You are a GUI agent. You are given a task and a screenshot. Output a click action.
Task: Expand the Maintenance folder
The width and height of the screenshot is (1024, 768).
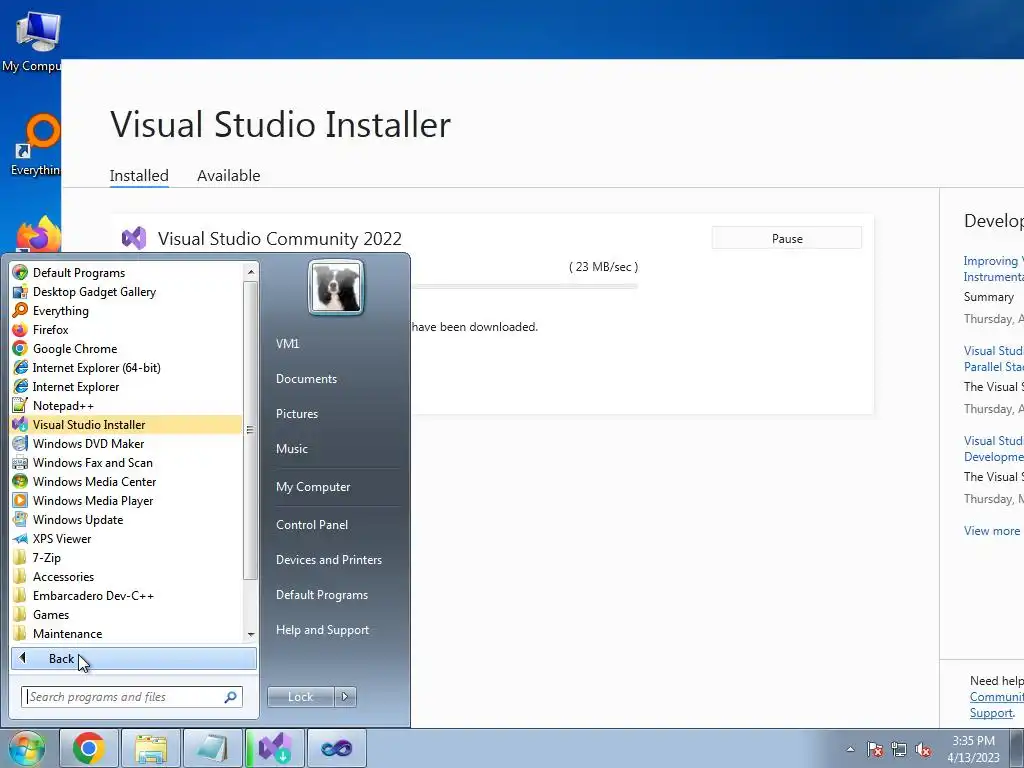point(126,633)
